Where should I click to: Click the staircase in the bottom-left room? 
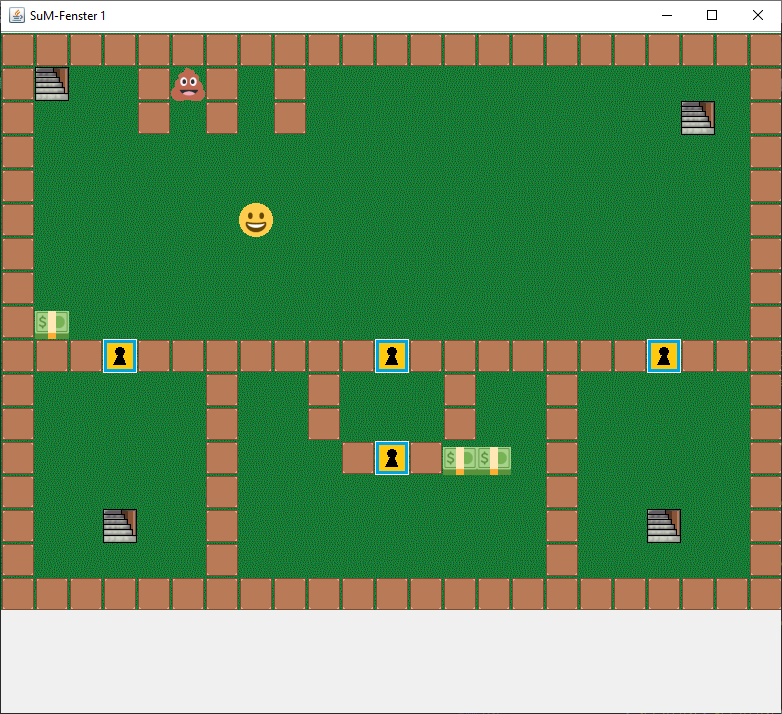120,526
